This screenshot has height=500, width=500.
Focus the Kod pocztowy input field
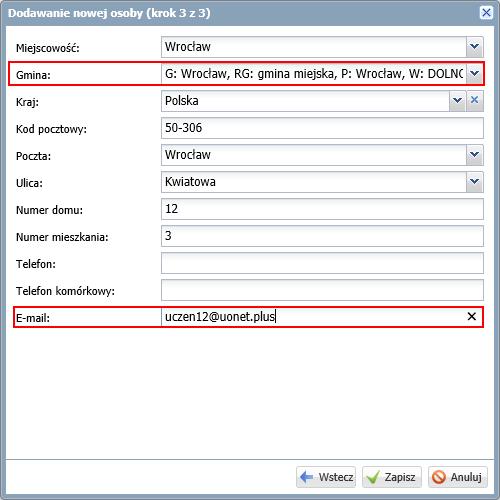coord(322,128)
